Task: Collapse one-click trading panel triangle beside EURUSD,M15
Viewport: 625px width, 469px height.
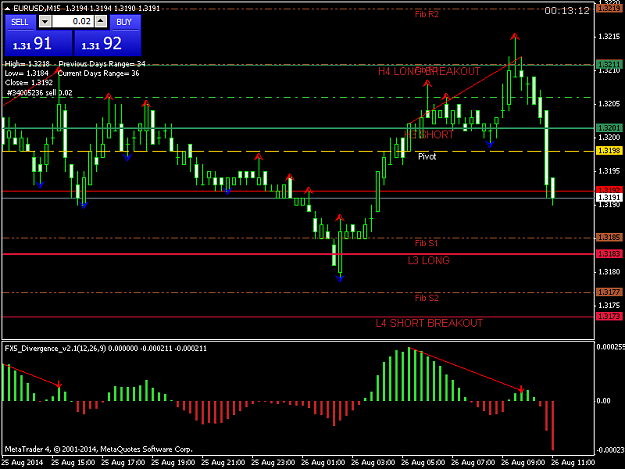Action: pyautogui.click(x=7, y=8)
